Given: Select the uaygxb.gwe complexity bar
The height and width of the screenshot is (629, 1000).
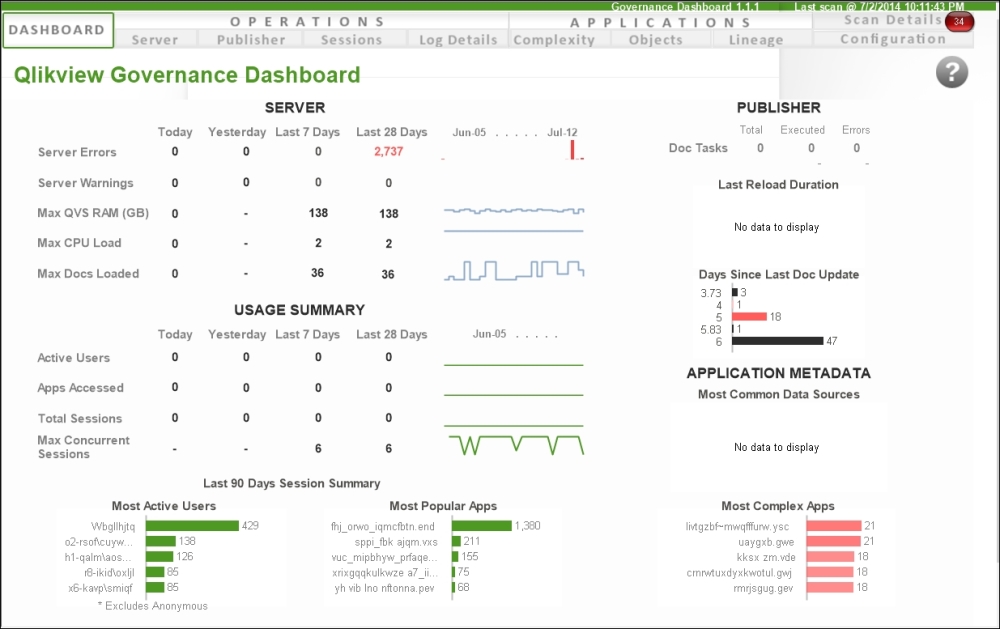Looking at the screenshot, I should [834, 541].
